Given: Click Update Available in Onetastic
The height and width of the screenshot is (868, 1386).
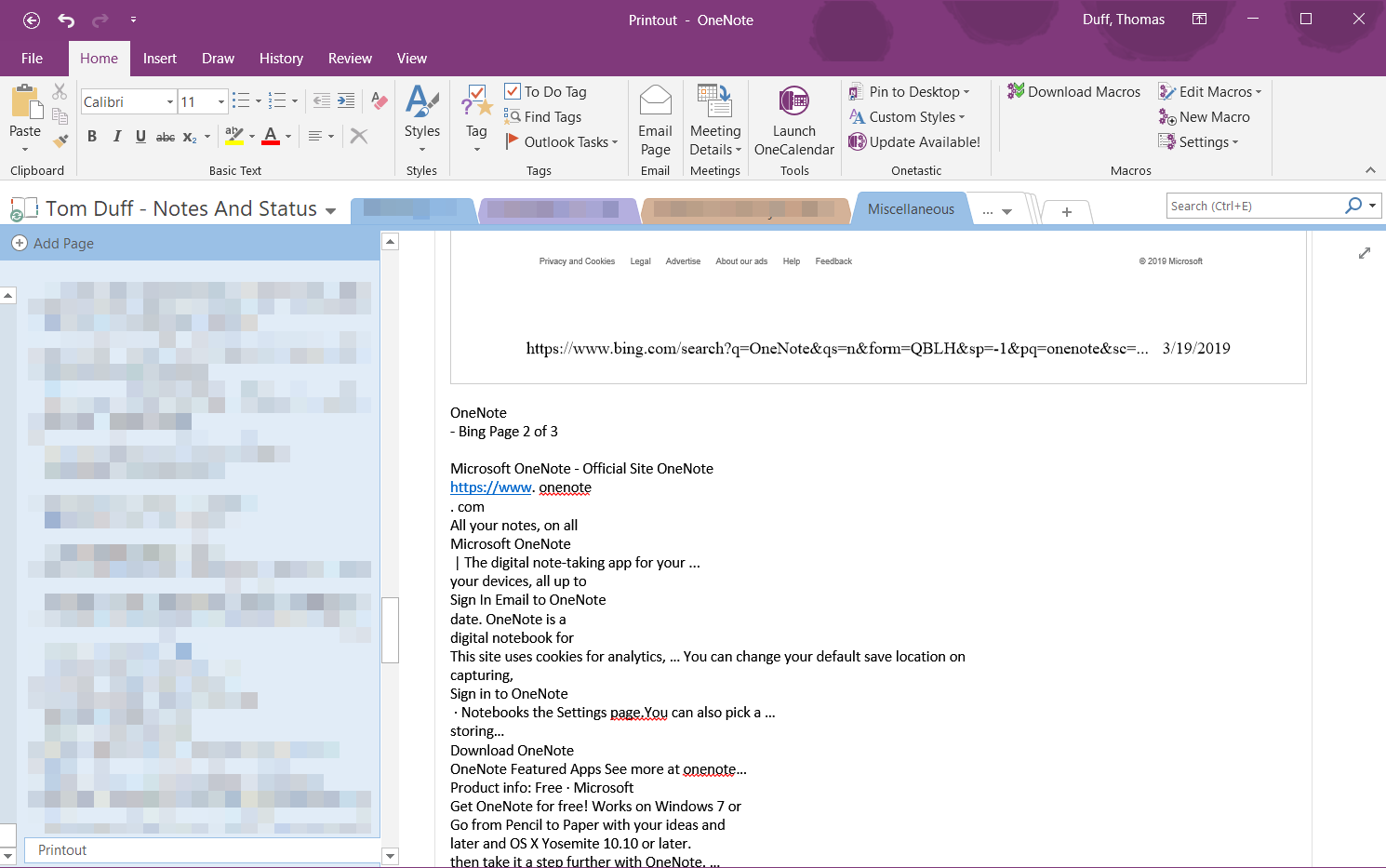Looking at the screenshot, I should click(x=915, y=141).
